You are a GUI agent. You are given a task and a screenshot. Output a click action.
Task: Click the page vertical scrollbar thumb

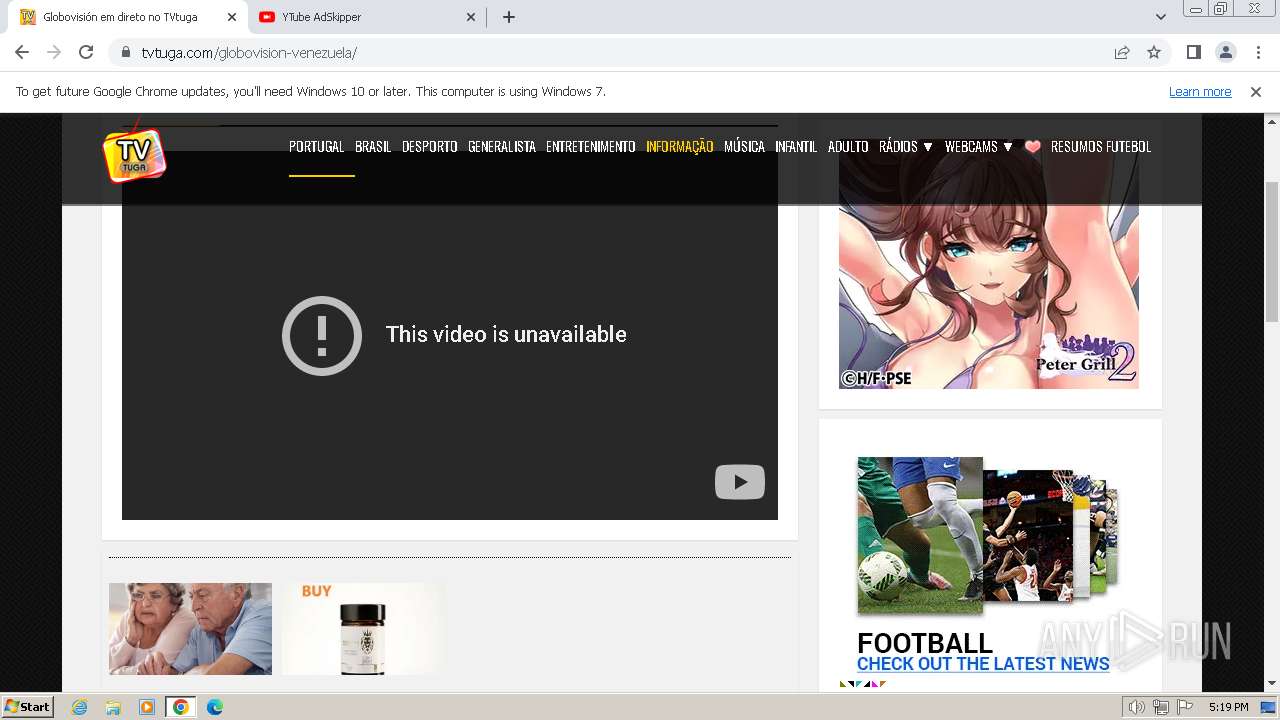(x=1272, y=252)
